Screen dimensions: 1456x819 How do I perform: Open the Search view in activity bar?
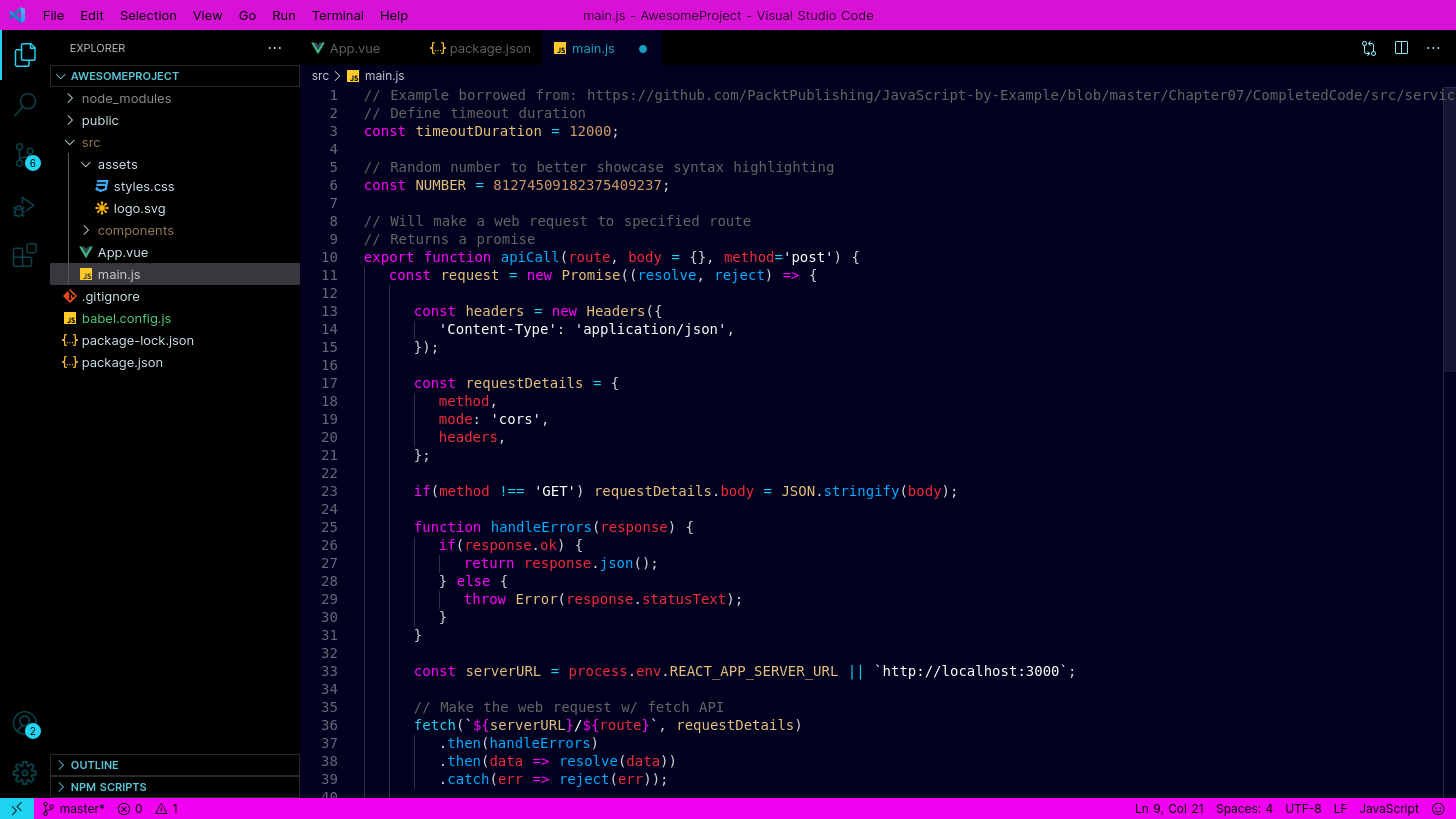[x=25, y=104]
